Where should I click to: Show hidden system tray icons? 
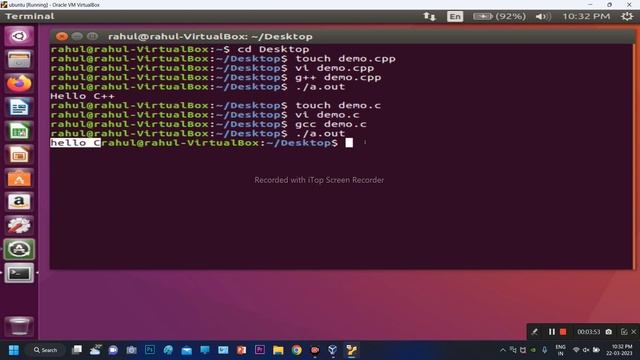pos(503,350)
